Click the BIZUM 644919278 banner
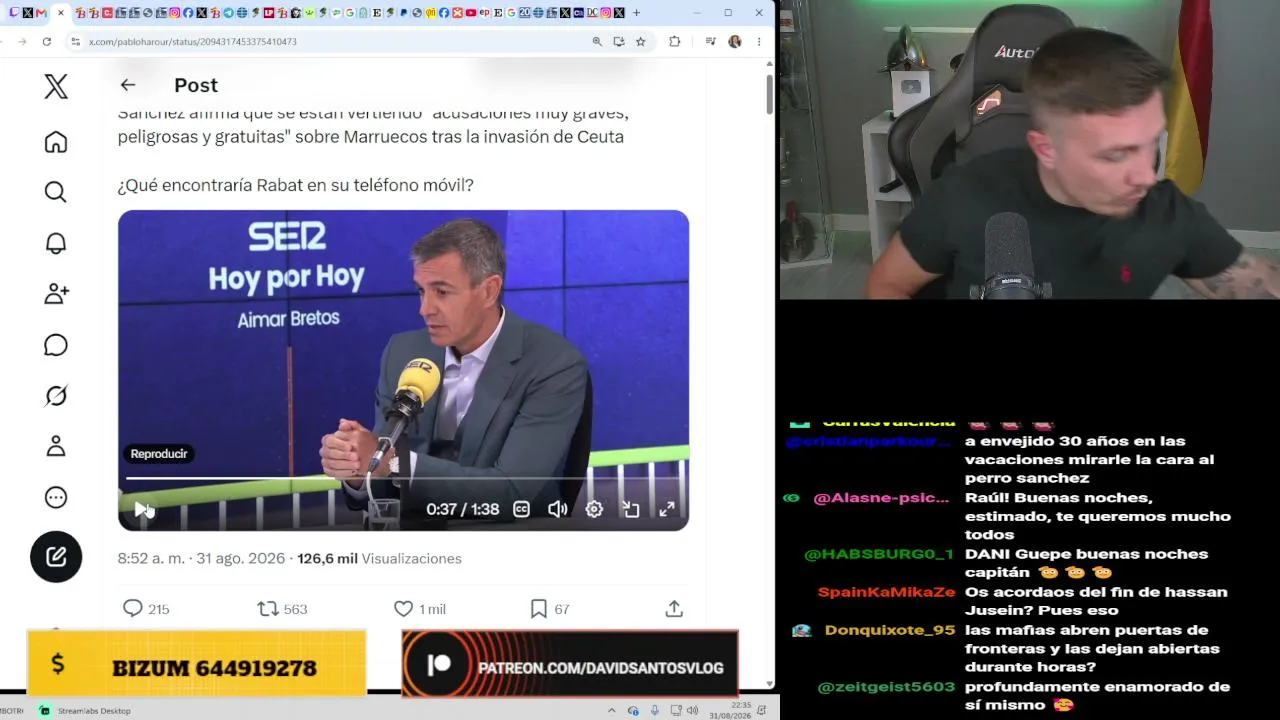The image size is (1280, 720). click(x=196, y=663)
